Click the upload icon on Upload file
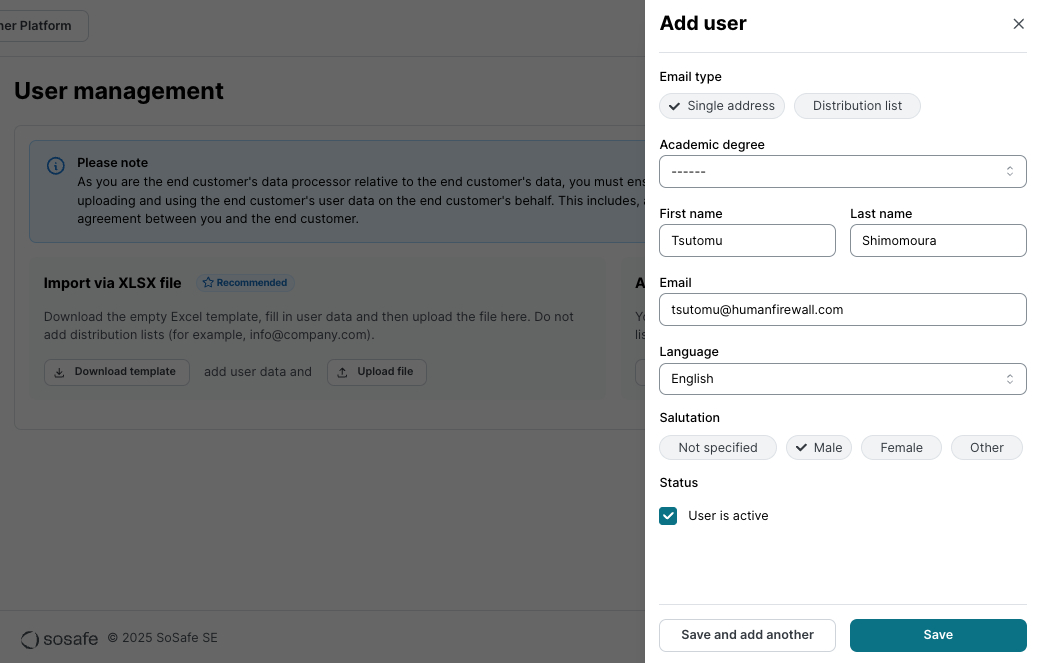Screen dimensions: 1037x663 pos(342,372)
